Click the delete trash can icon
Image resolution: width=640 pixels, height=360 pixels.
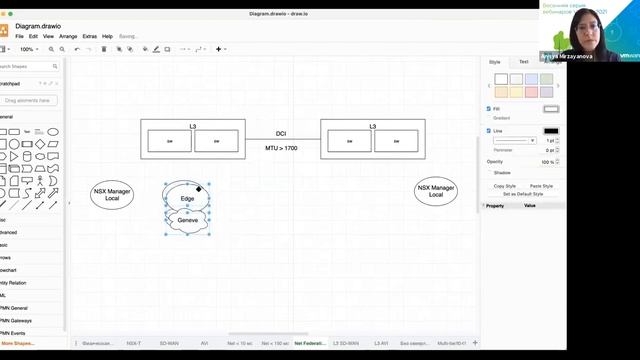point(104,49)
